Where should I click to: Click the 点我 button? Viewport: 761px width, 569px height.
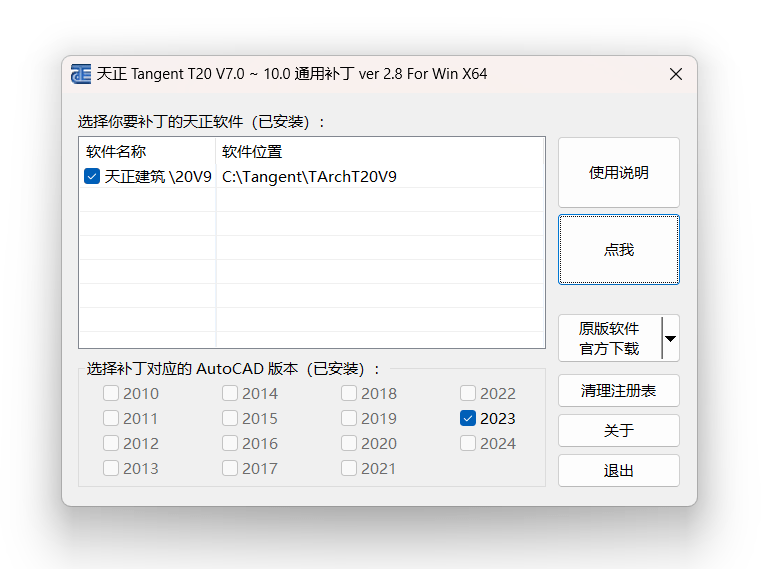point(619,250)
